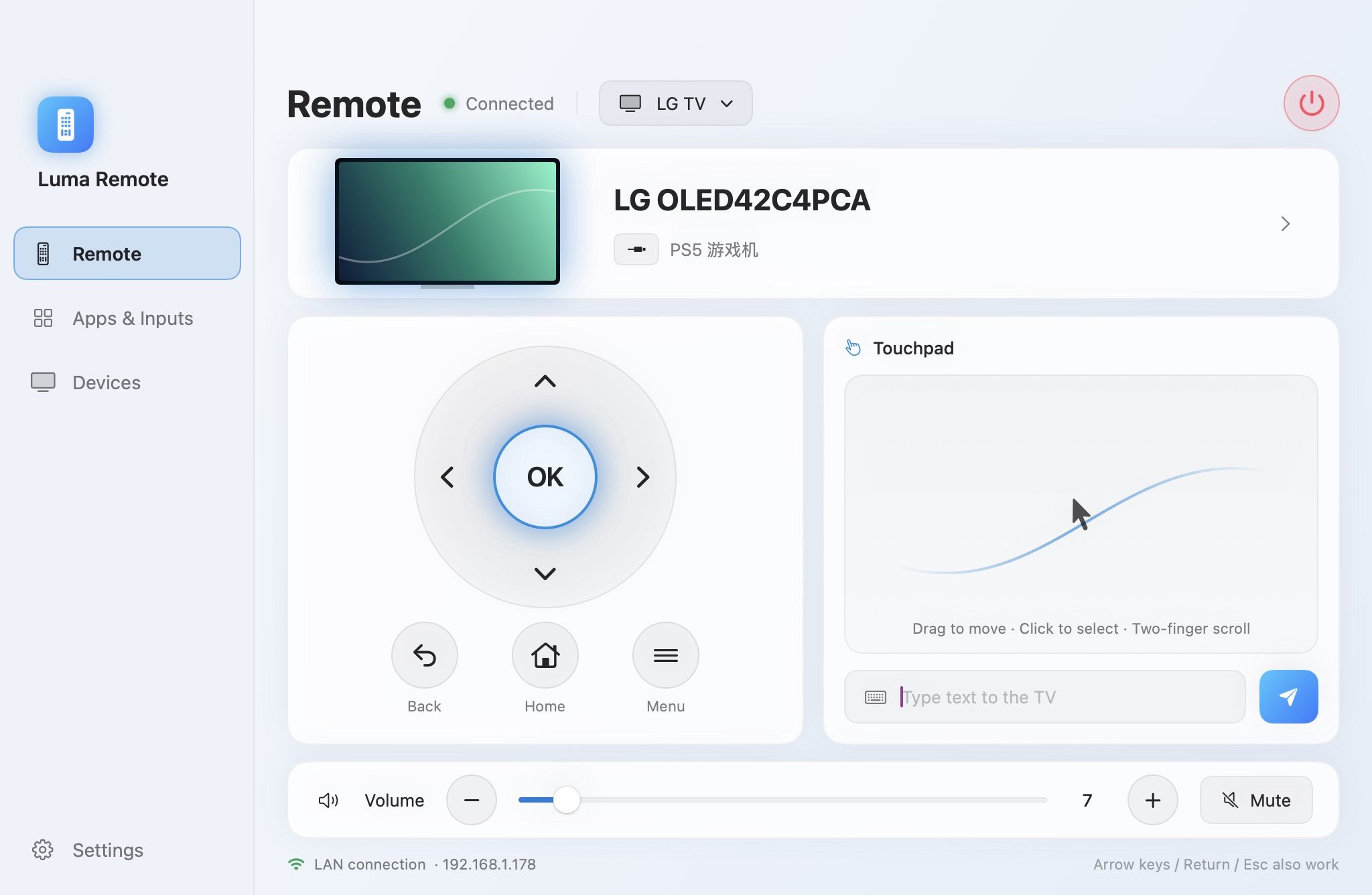Confirm selection with the OK button
Viewport: 1372px width, 895px height.
tap(545, 477)
